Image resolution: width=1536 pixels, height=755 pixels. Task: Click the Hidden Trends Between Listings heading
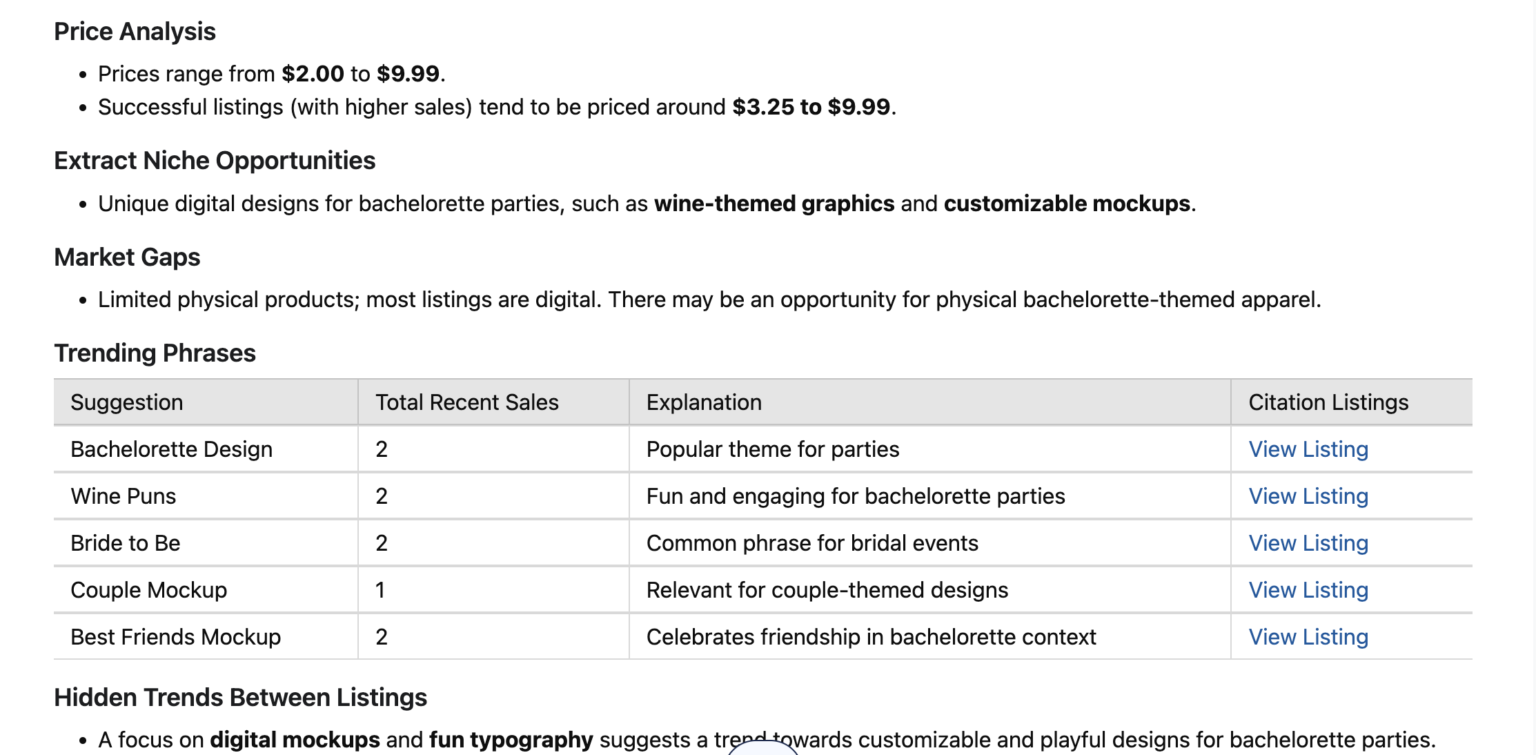pyautogui.click(x=240, y=698)
